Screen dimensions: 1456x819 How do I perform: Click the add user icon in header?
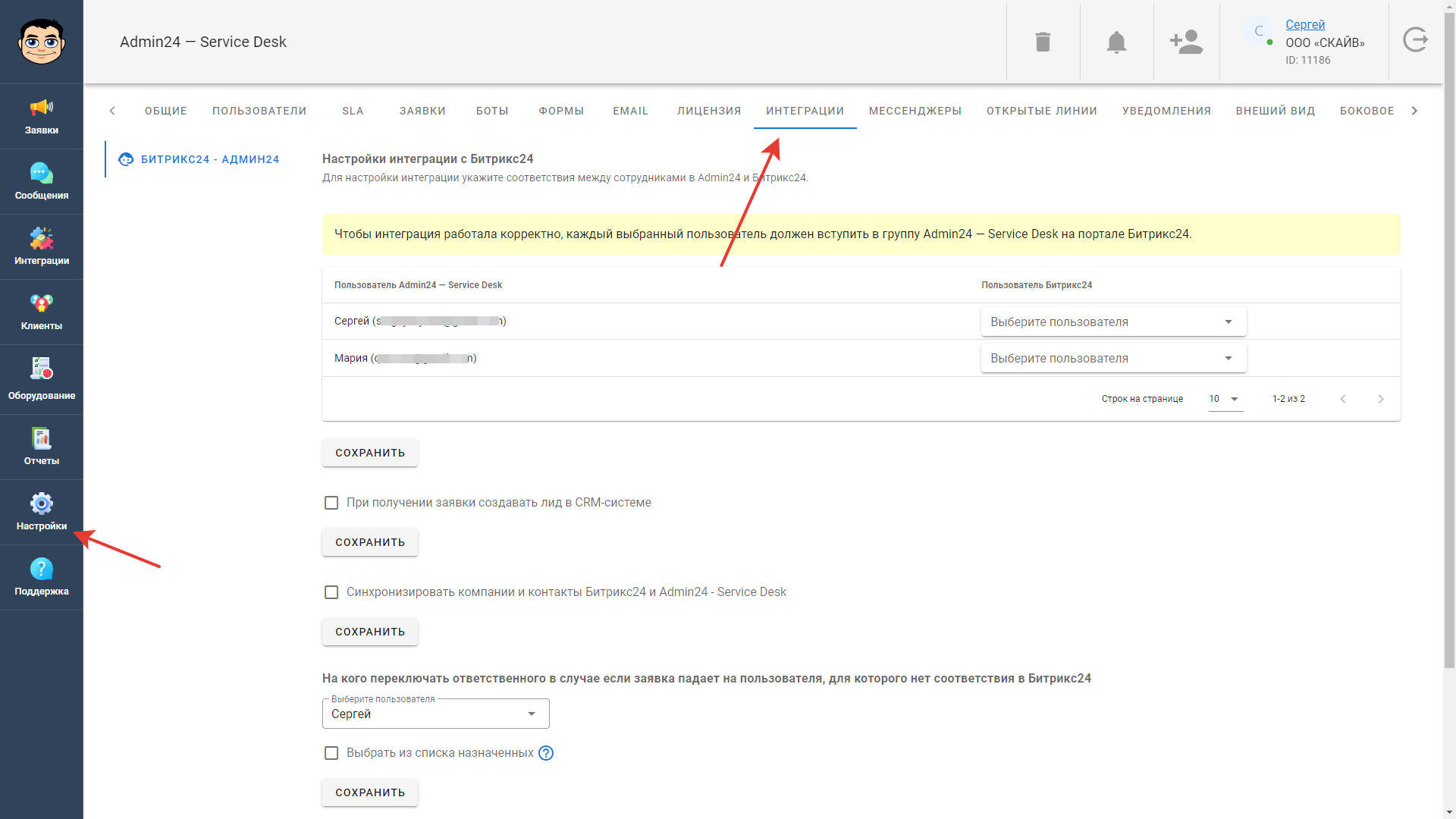(x=1186, y=42)
